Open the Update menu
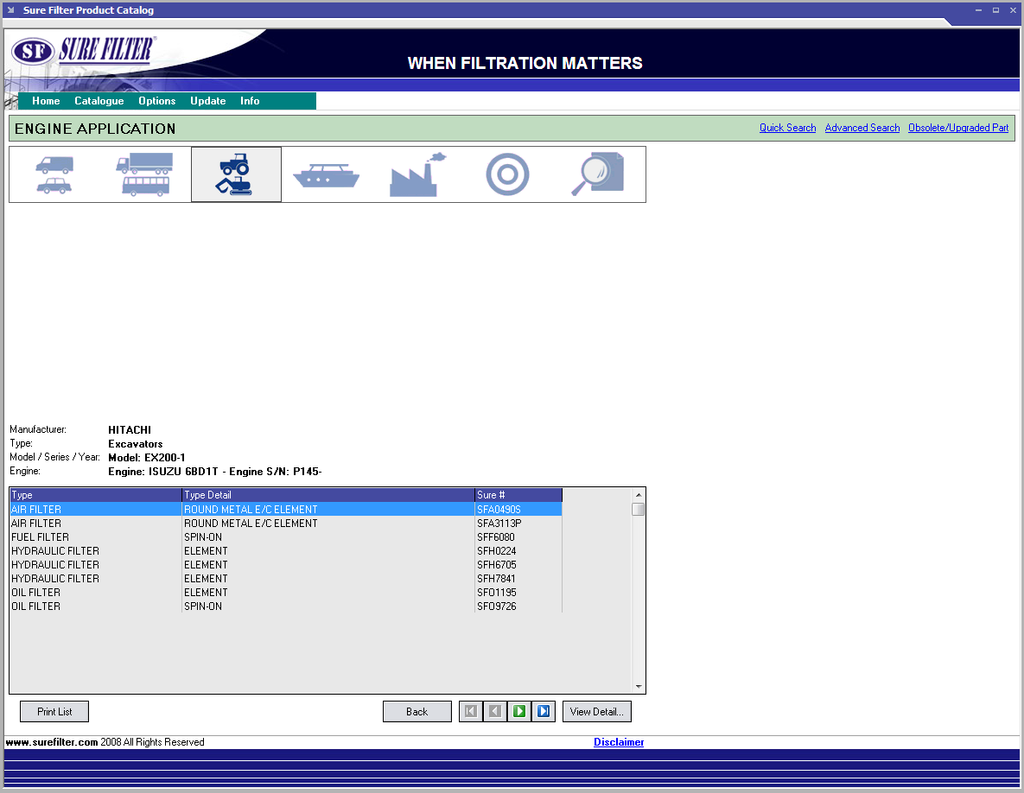 [x=208, y=101]
